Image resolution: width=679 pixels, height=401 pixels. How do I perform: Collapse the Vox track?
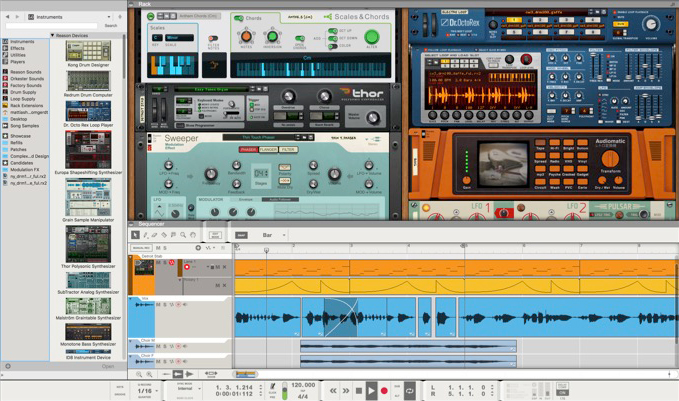click(131, 299)
